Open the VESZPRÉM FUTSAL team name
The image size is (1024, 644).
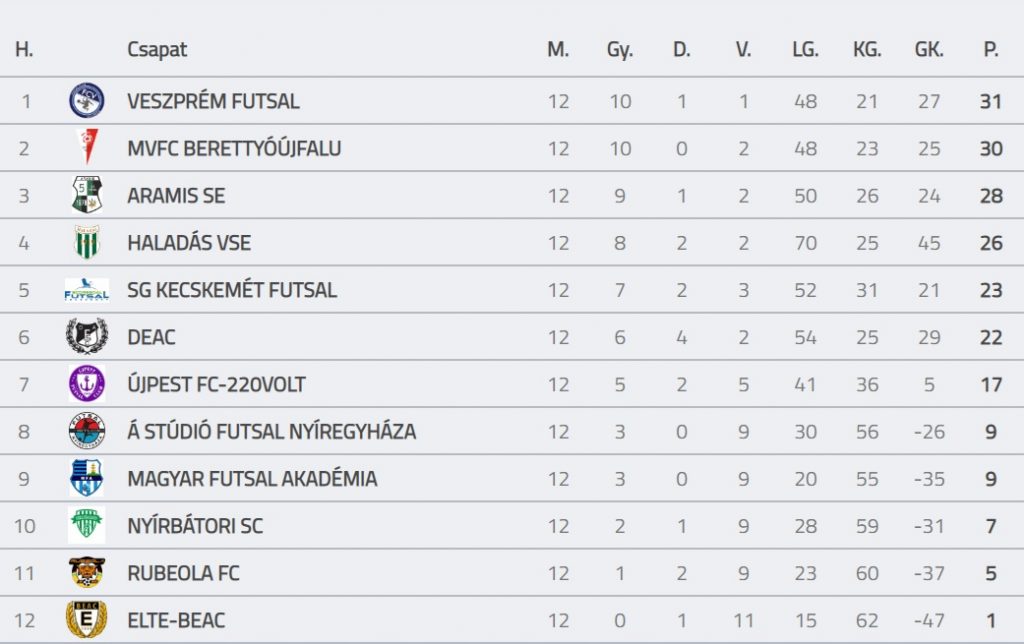pos(213,101)
